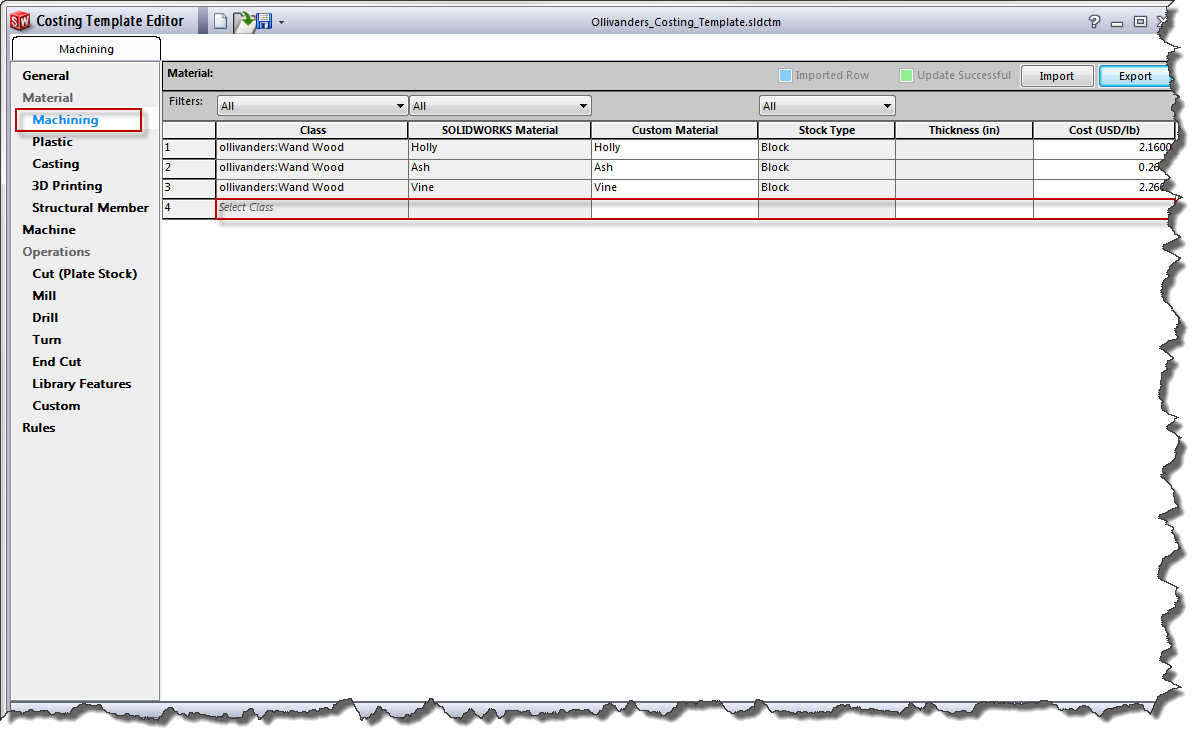
Task: Select Machining under Material
Action: point(66,120)
